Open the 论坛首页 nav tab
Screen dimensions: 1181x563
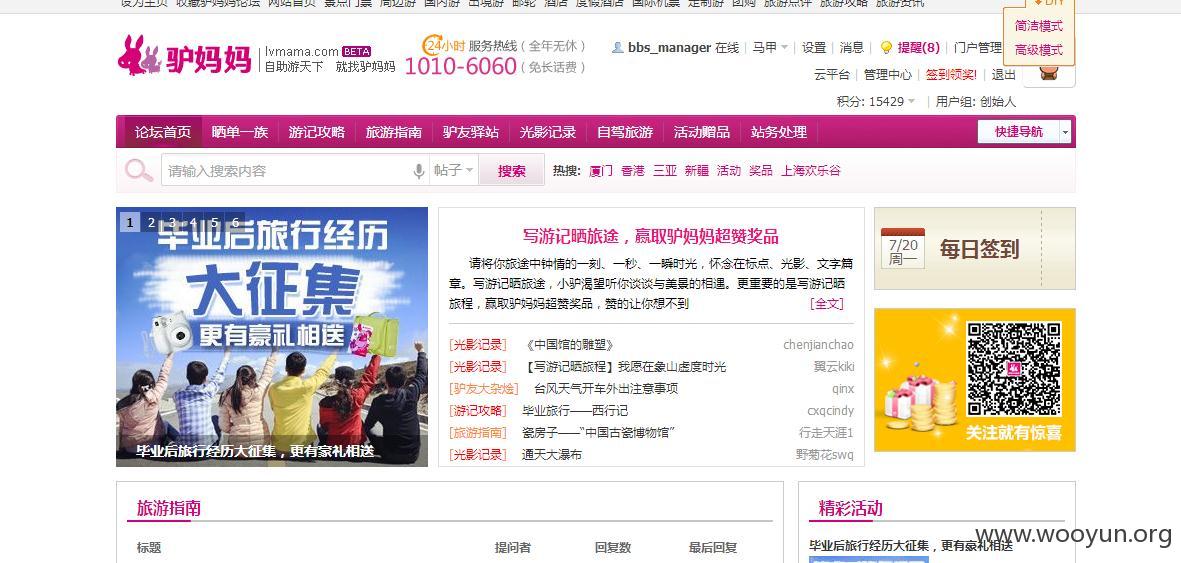point(163,132)
